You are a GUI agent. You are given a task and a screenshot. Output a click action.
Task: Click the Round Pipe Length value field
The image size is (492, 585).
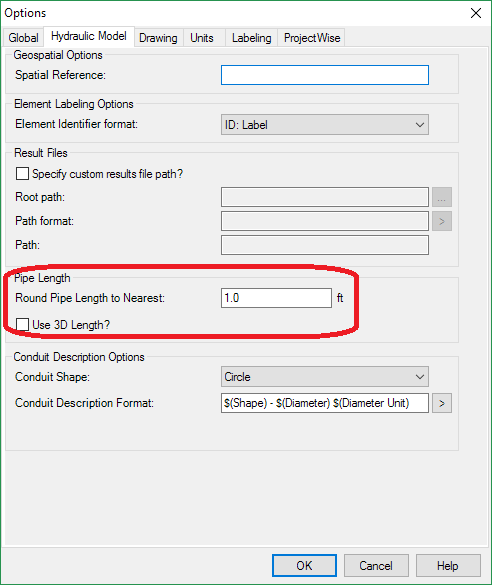(x=276, y=298)
